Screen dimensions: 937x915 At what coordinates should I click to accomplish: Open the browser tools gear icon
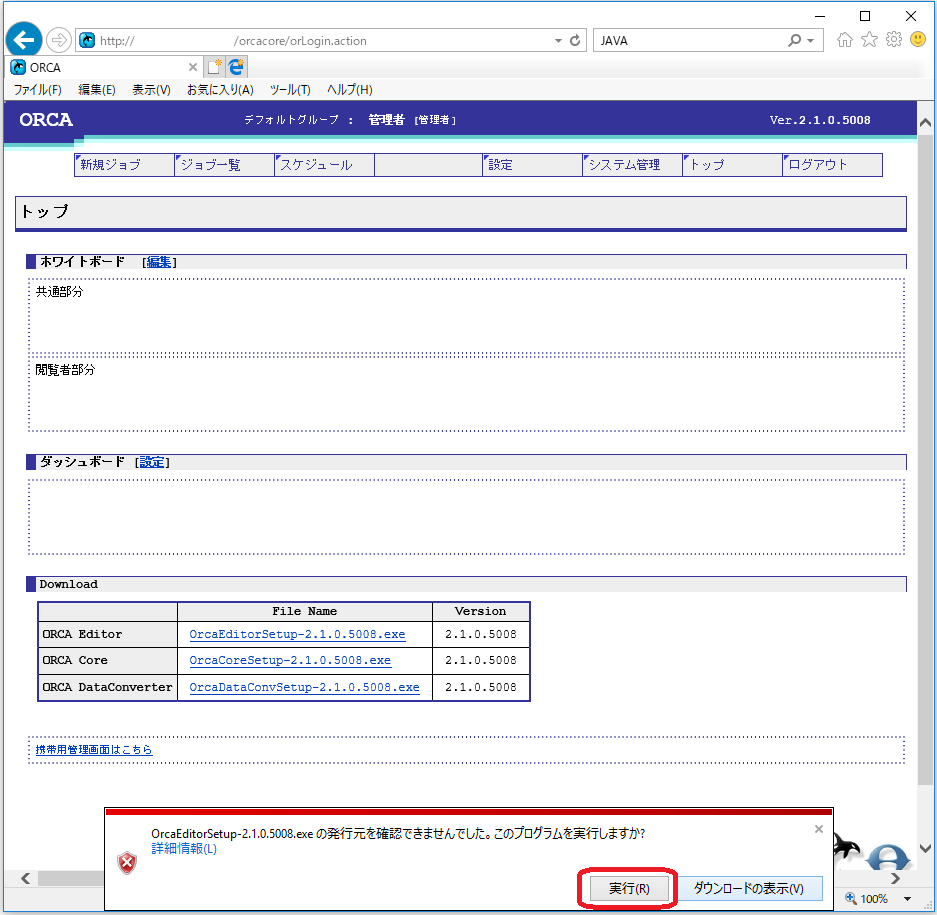[894, 39]
